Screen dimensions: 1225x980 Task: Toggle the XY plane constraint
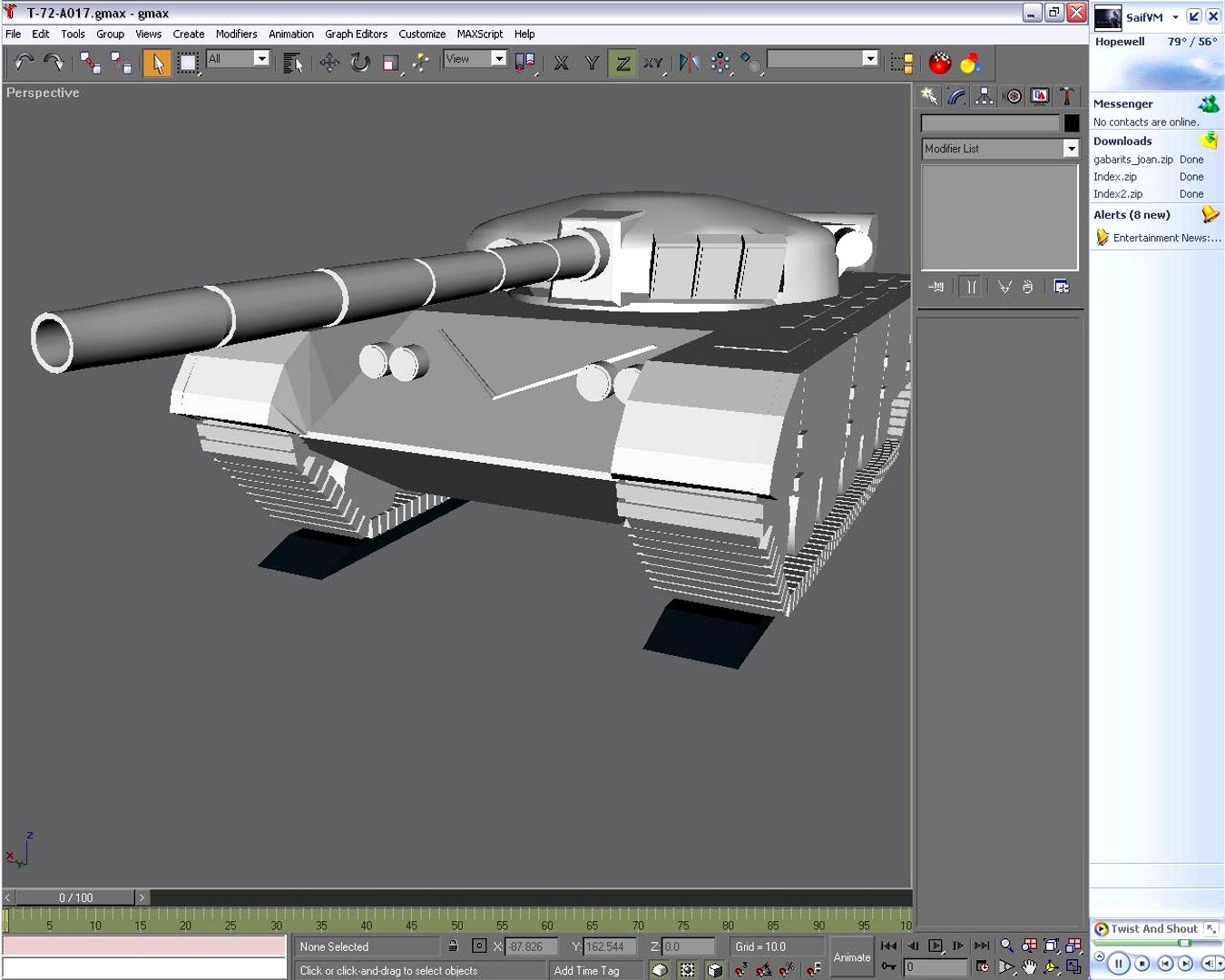[x=653, y=62]
